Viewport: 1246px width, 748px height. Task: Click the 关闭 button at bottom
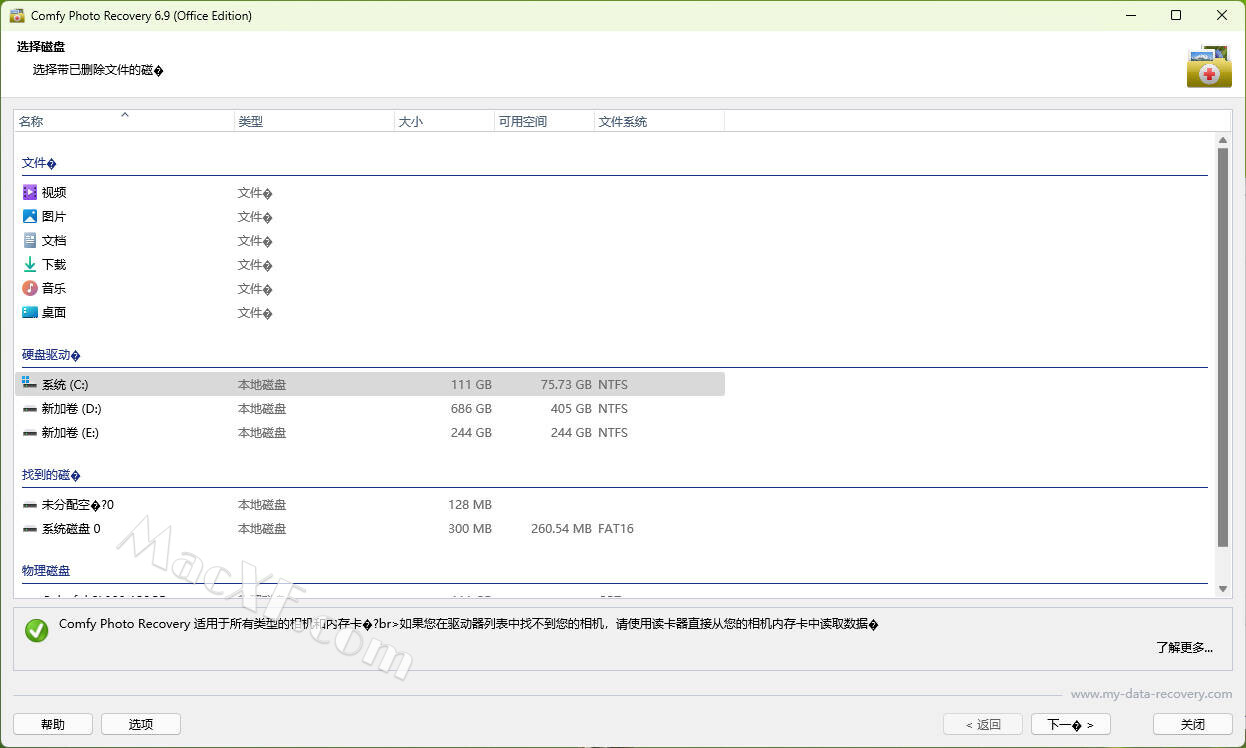pyautogui.click(x=1193, y=724)
